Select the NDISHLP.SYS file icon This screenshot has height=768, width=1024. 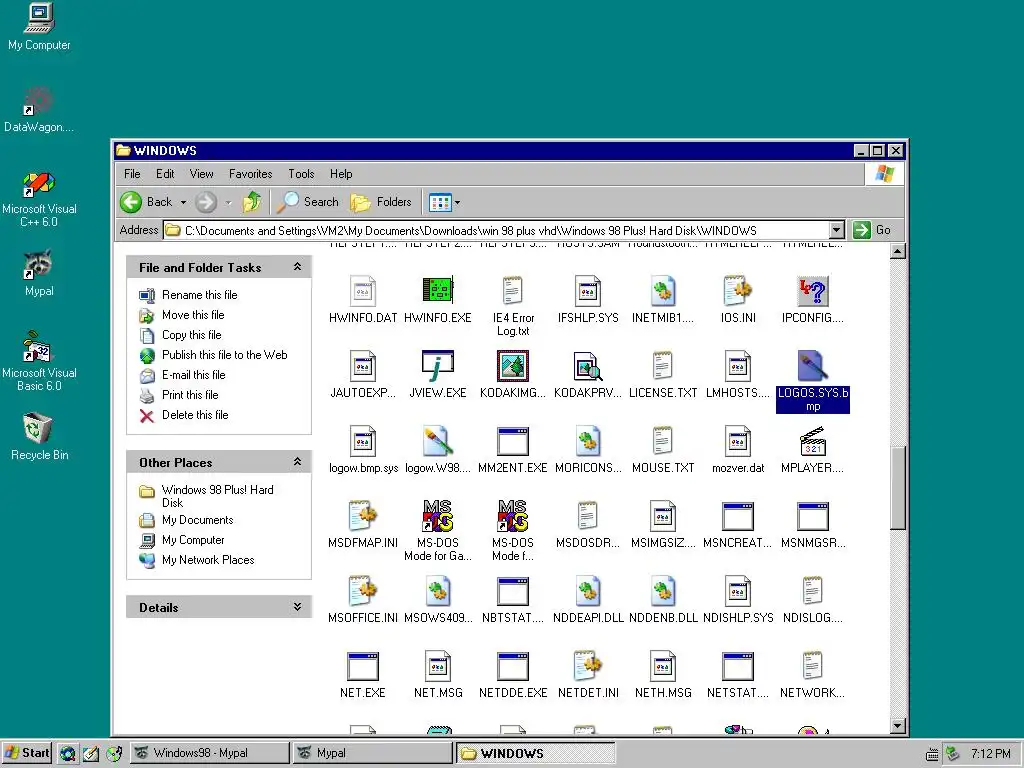[738, 591]
